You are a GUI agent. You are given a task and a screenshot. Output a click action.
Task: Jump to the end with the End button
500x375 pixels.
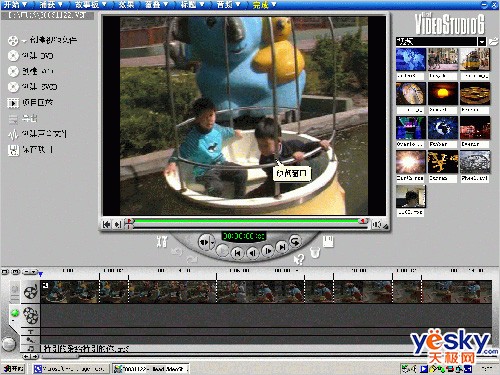click(x=282, y=247)
